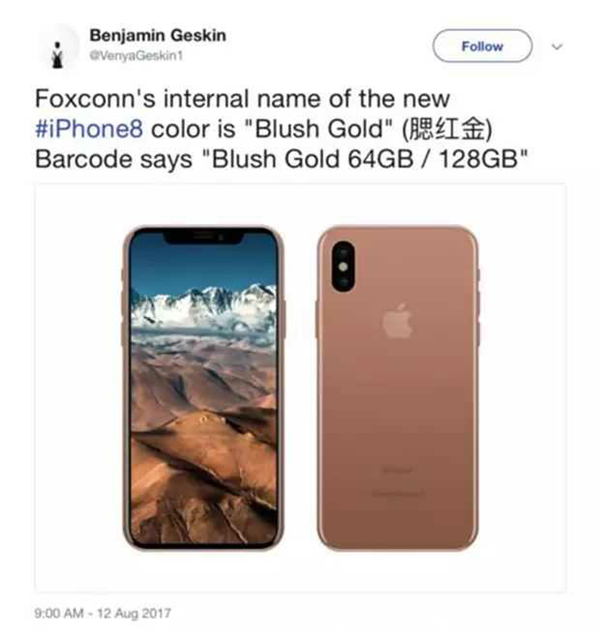Image resolution: width=600 pixels, height=633 pixels.
Task: Click the snowy mountain wallpaper area
Action: 203,311
